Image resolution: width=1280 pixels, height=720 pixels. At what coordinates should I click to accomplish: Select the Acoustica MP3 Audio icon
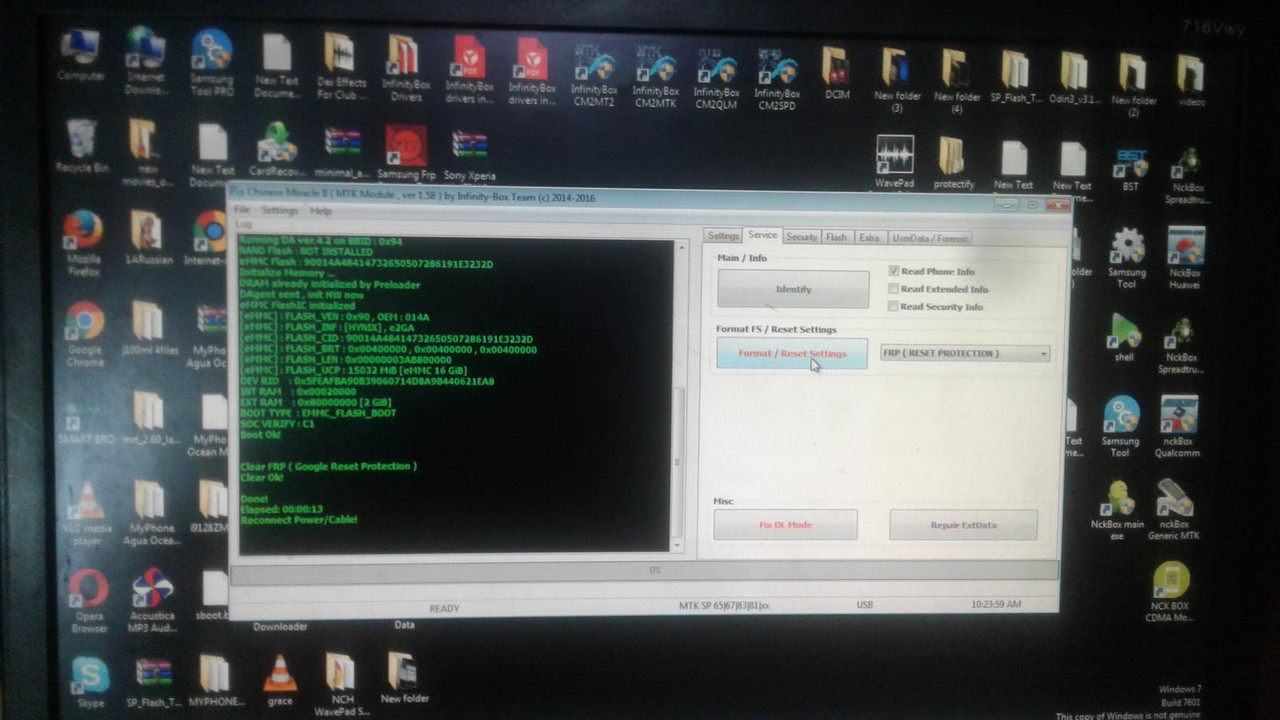tap(152, 602)
